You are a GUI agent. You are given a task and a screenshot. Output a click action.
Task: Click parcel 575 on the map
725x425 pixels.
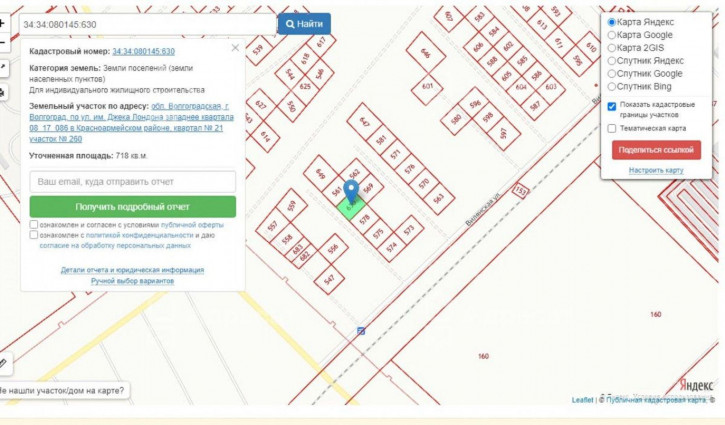(378, 234)
